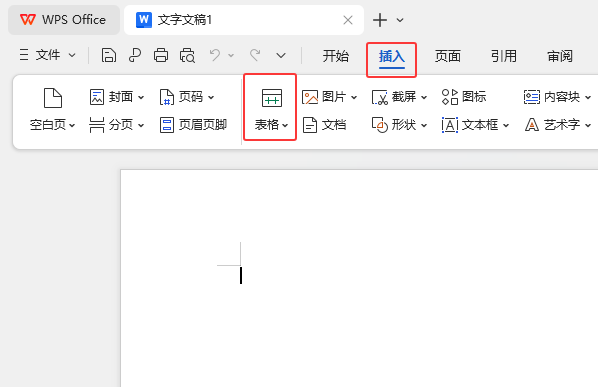Click the Print icon

(x=161, y=55)
